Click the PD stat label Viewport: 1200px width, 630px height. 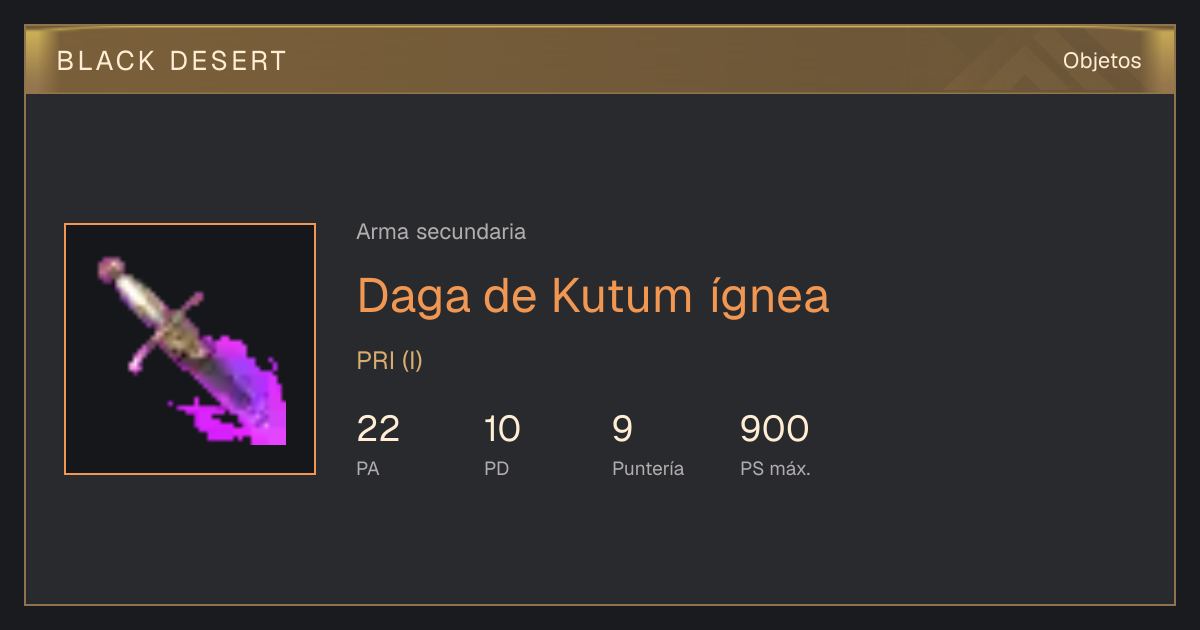tap(496, 468)
